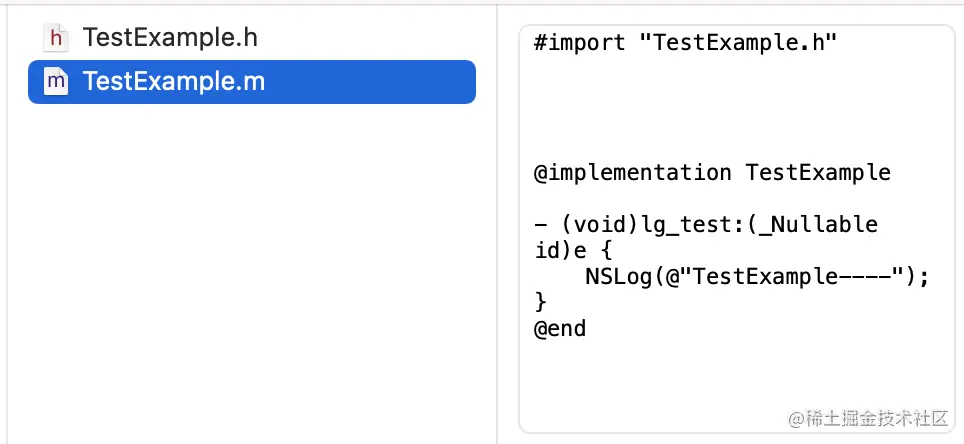This screenshot has width=964, height=444.
Task: Click the empty area below the file list
Action: click(x=250, y=280)
